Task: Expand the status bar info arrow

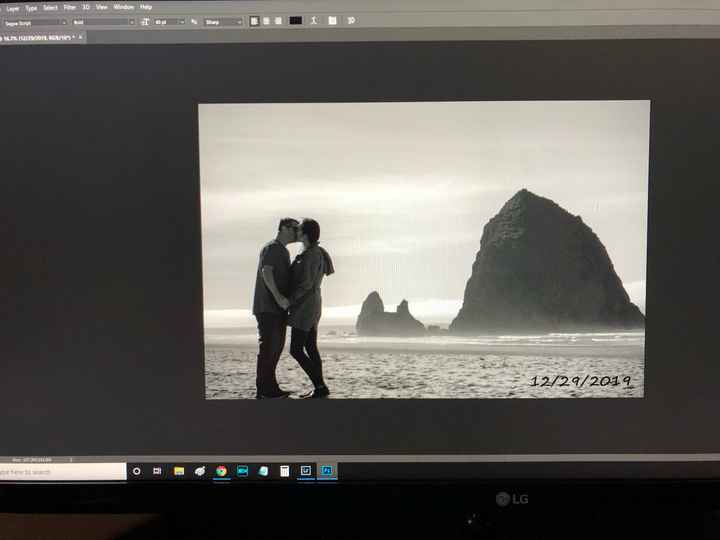Action: [x=71, y=460]
